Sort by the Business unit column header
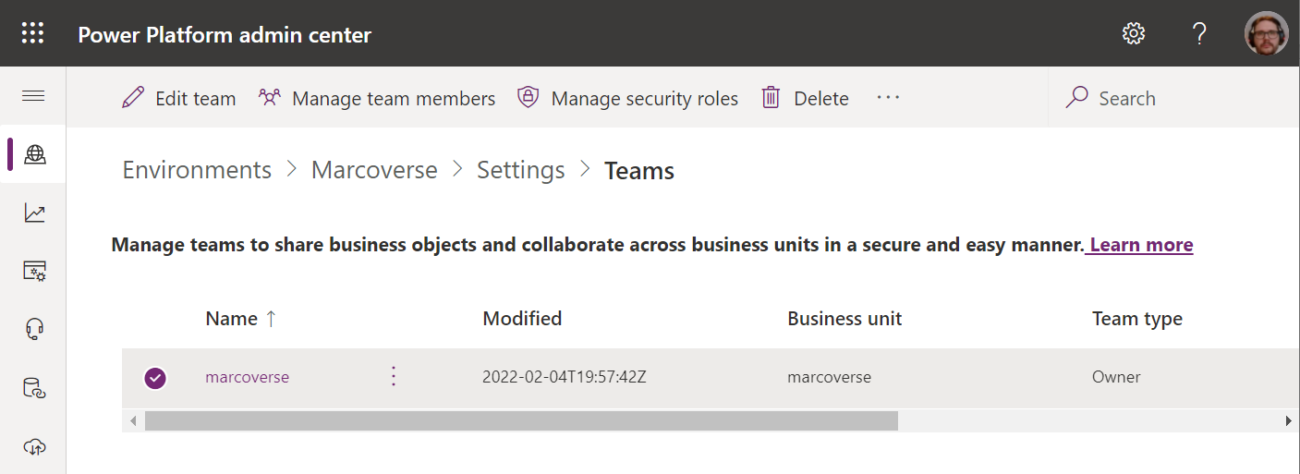This screenshot has height=474, width=1300. pyautogui.click(x=844, y=319)
